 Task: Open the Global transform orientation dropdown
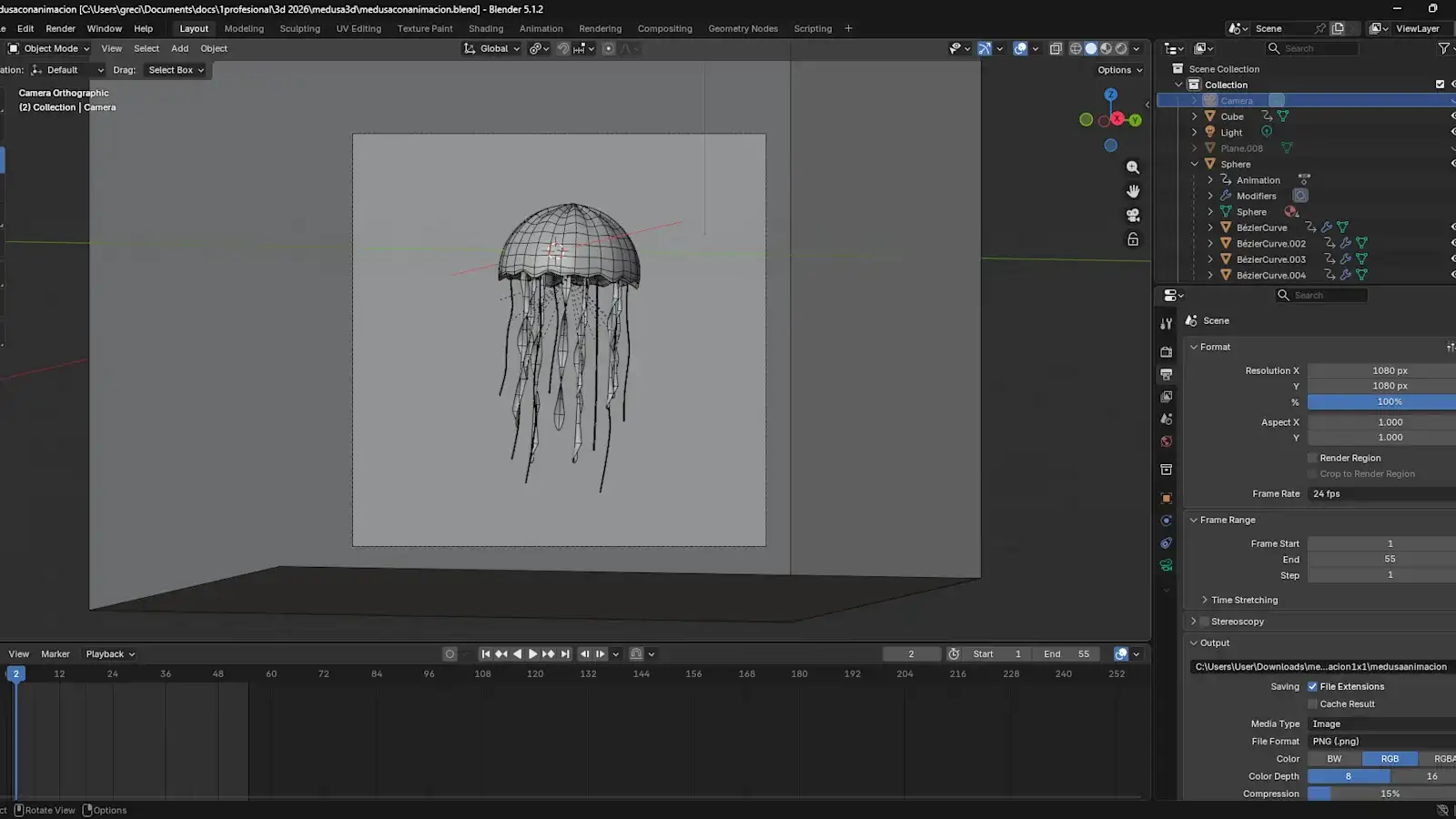point(491,49)
